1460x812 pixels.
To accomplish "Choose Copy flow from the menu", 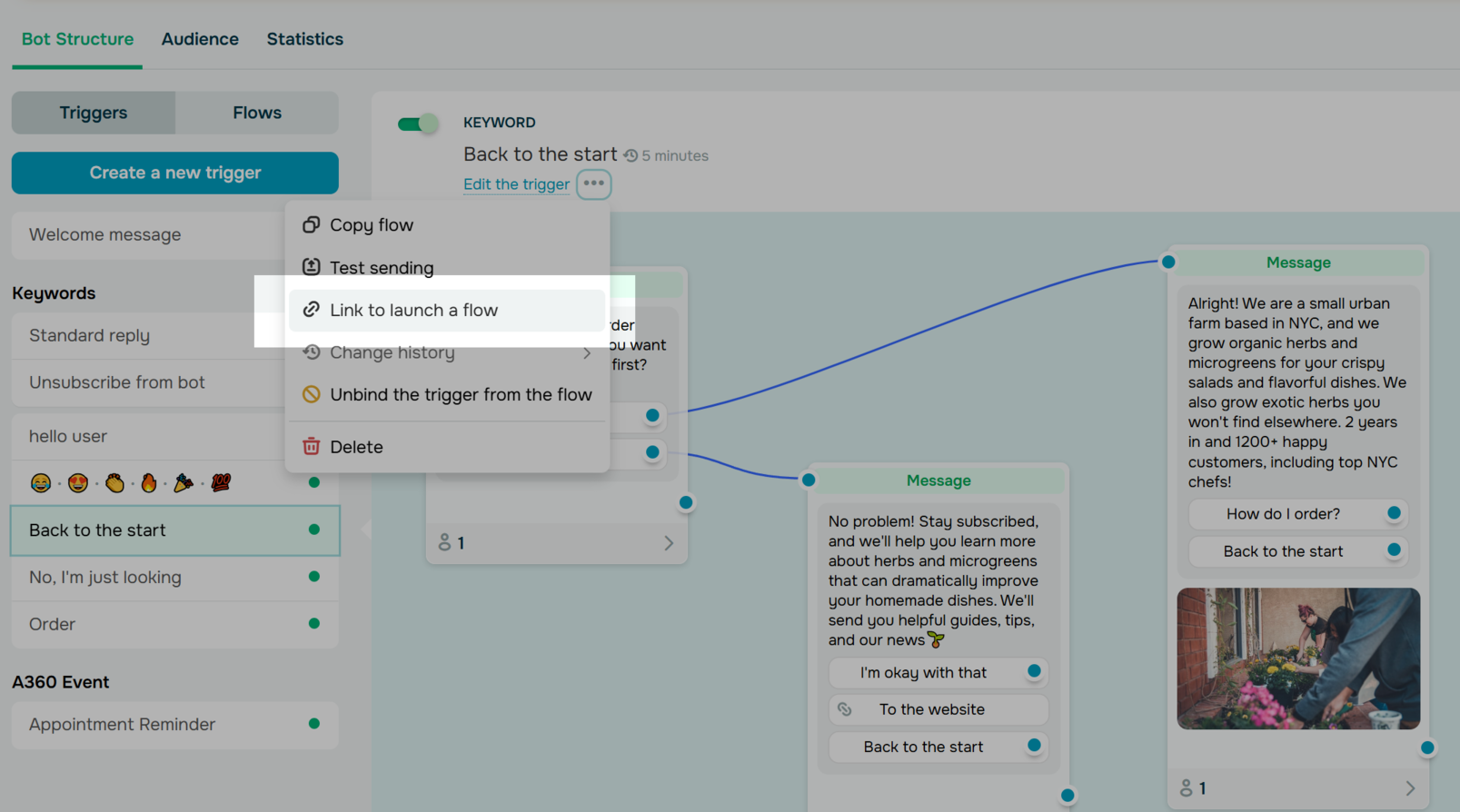I will 447,224.
